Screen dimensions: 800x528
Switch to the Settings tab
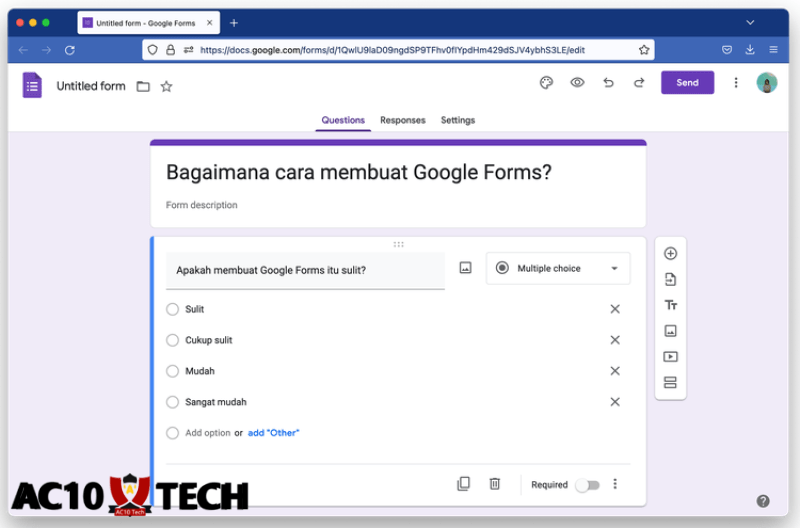[458, 120]
